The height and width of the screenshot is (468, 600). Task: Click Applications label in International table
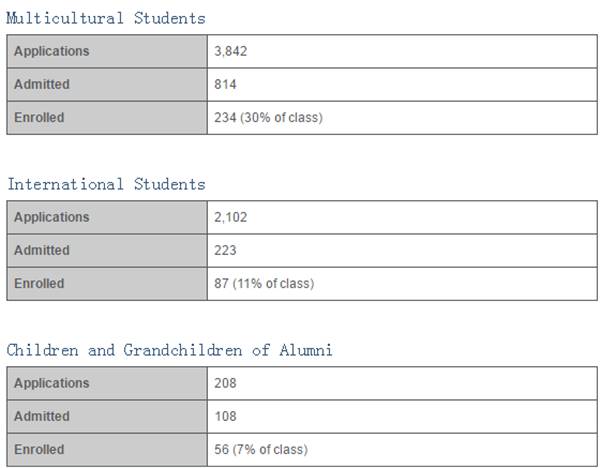[x=52, y=217]
